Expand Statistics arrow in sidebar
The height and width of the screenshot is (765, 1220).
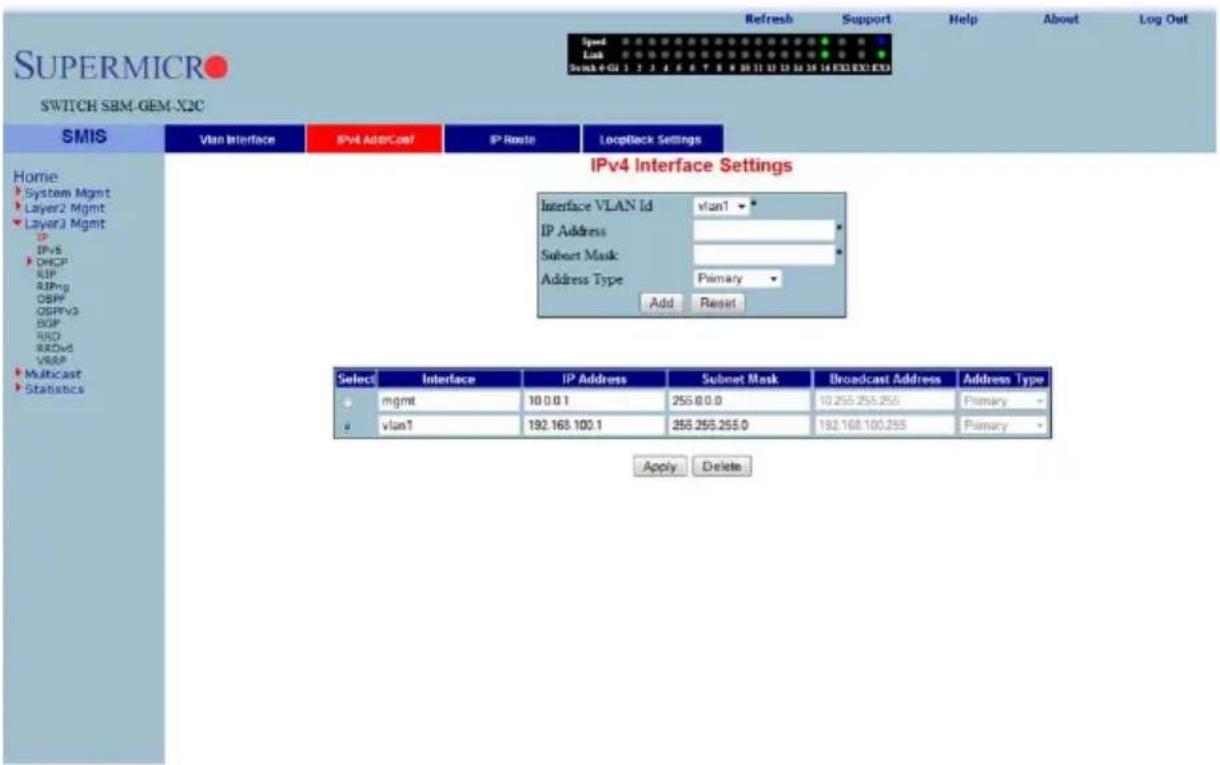click(18, 388)
